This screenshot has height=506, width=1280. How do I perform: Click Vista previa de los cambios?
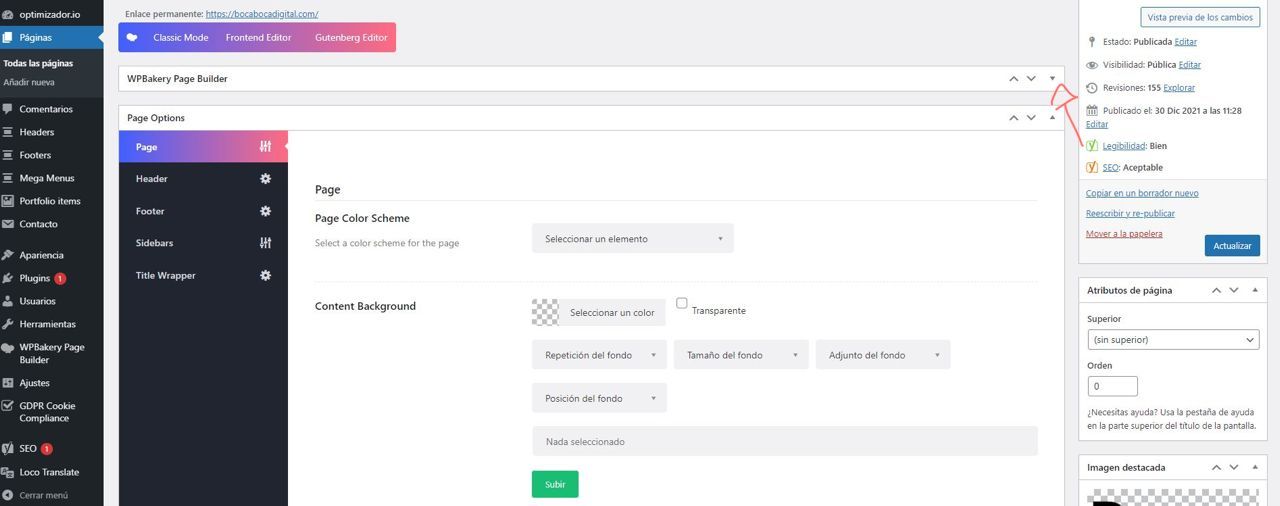[x=1200, y=17]
